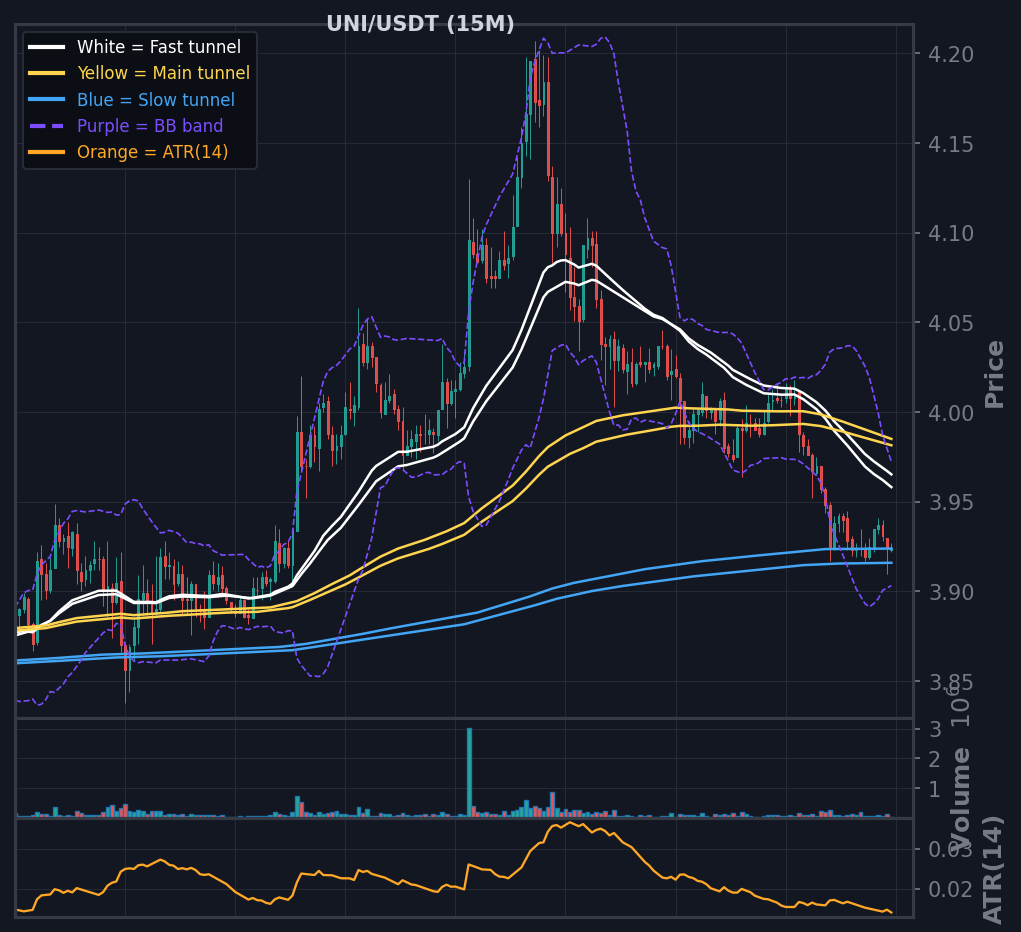
Task: Click the volume axis label 3
Action: pyautogui.click(x=935, y=729)
